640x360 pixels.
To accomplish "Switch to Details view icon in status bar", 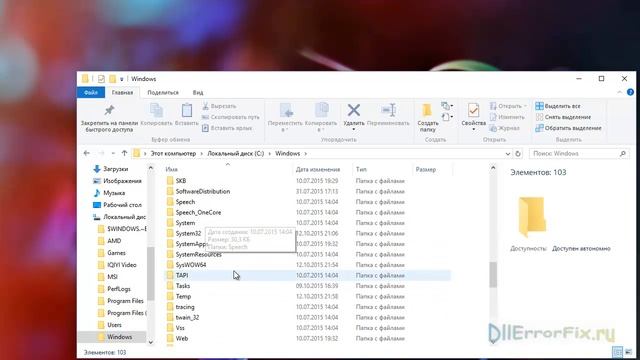I will click(x=618, y=352).
